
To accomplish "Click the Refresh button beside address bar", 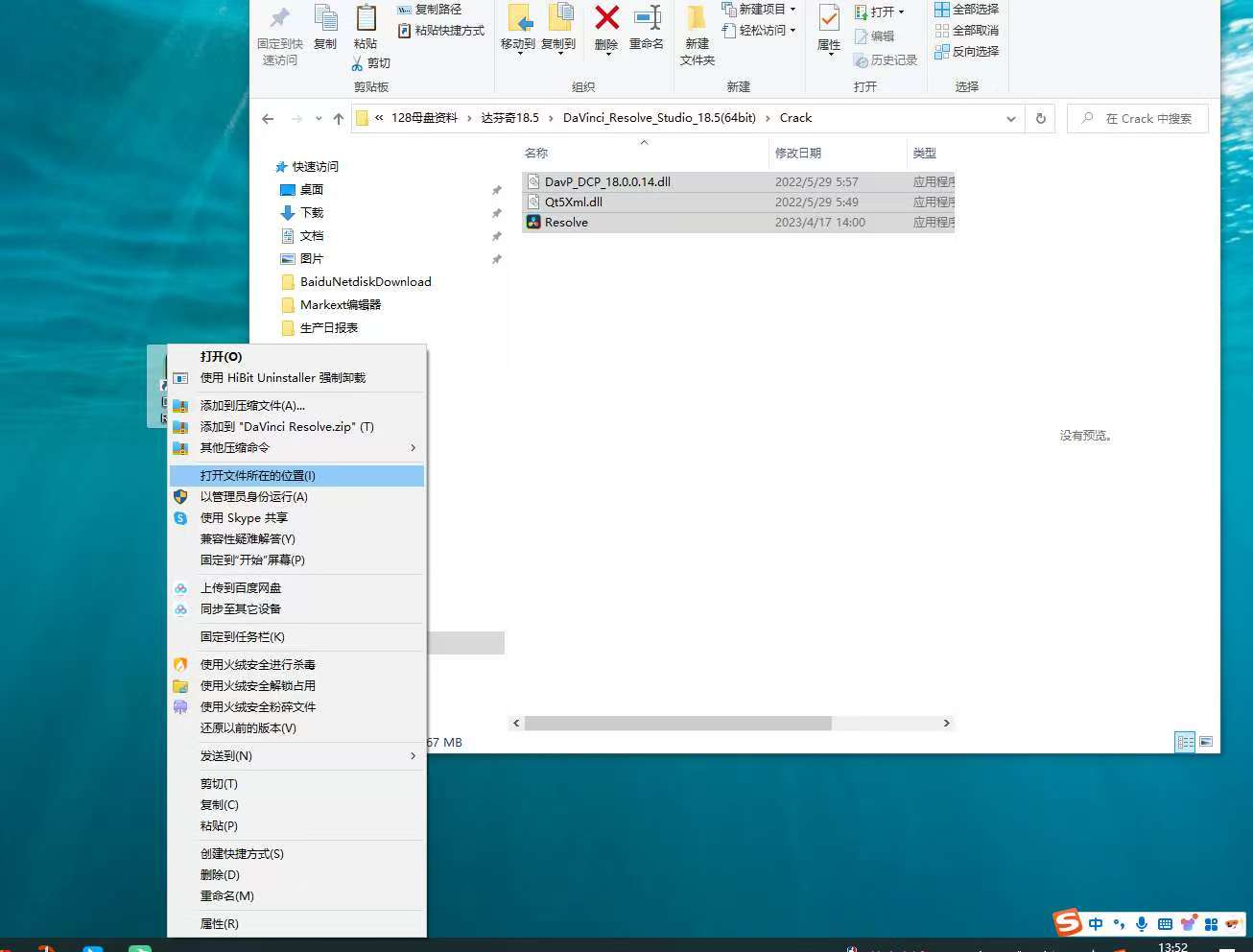I will pos(1040,118).
